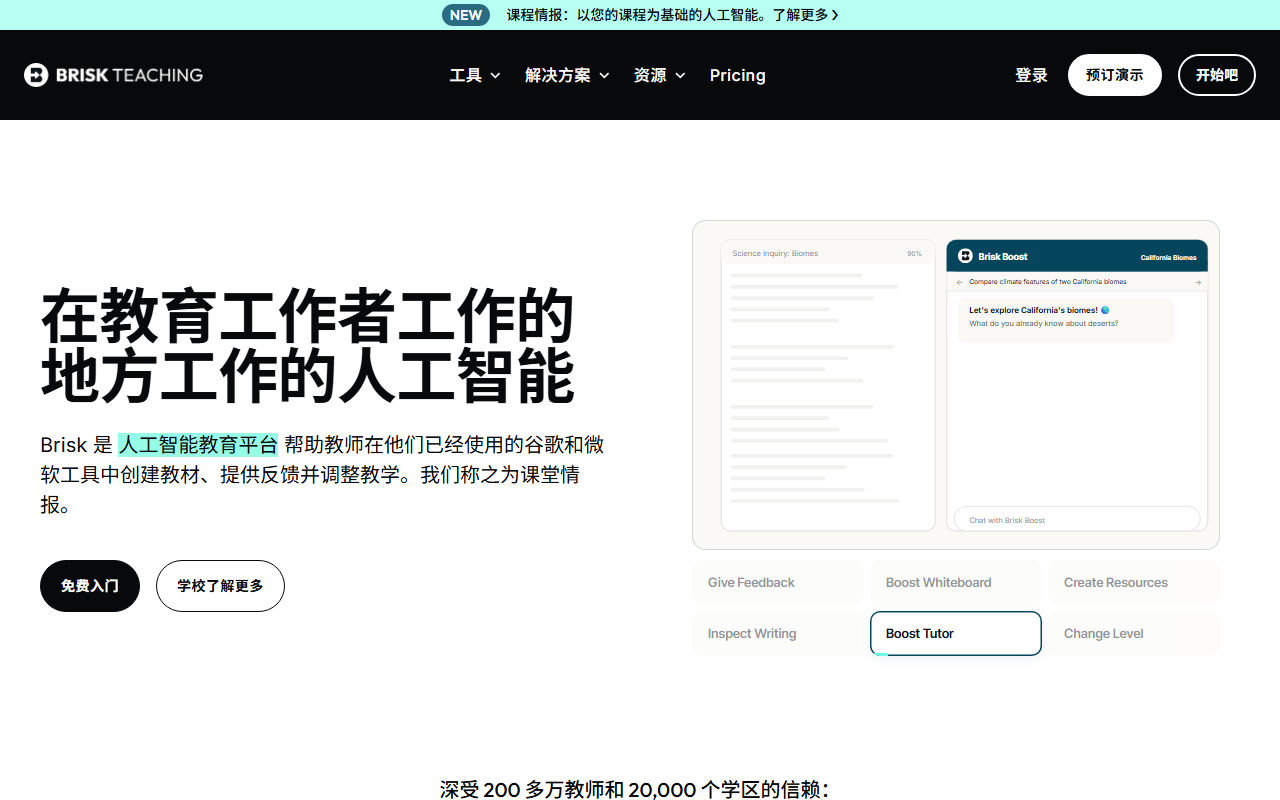Click the forward arrow in Brisk Boost panel

(x=1198, y=282)
